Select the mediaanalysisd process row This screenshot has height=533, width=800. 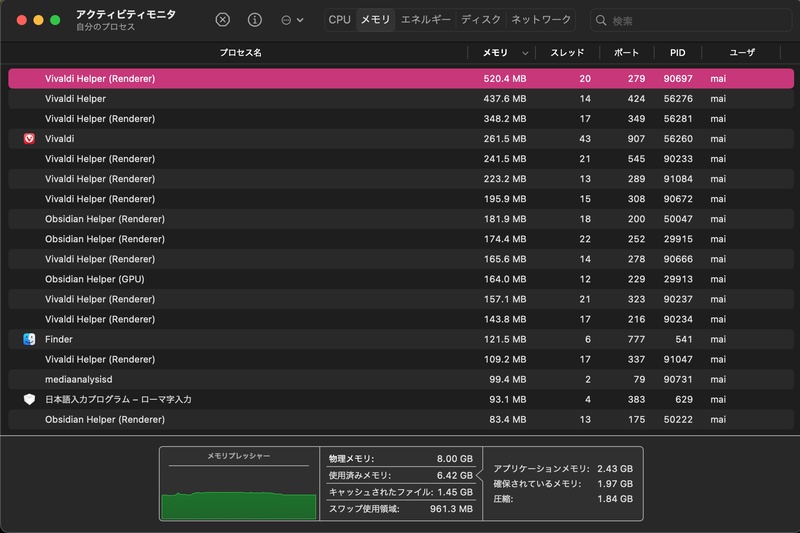(401, 379)
